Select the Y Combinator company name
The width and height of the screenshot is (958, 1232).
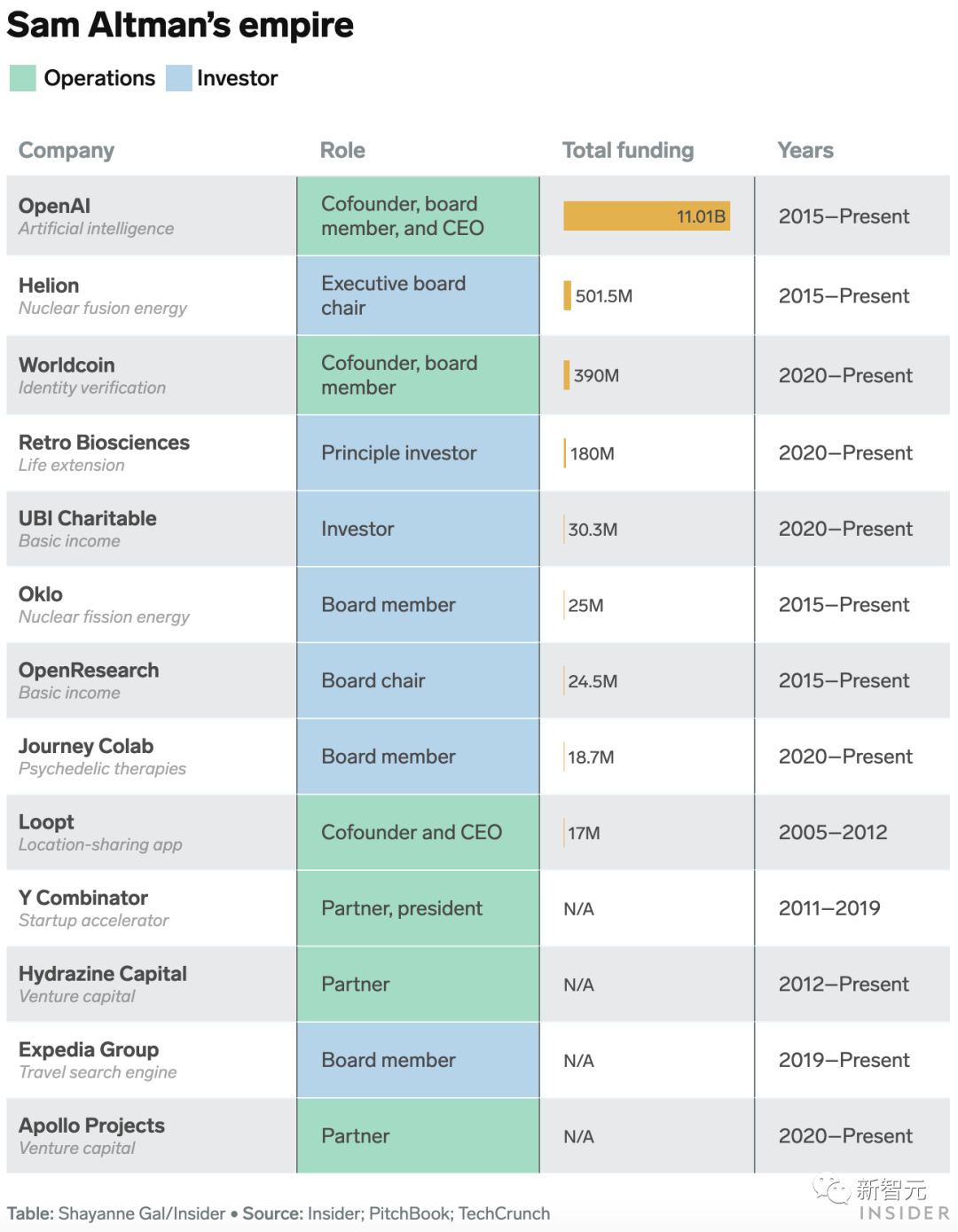pyautogui.click(x=83, y=898)
